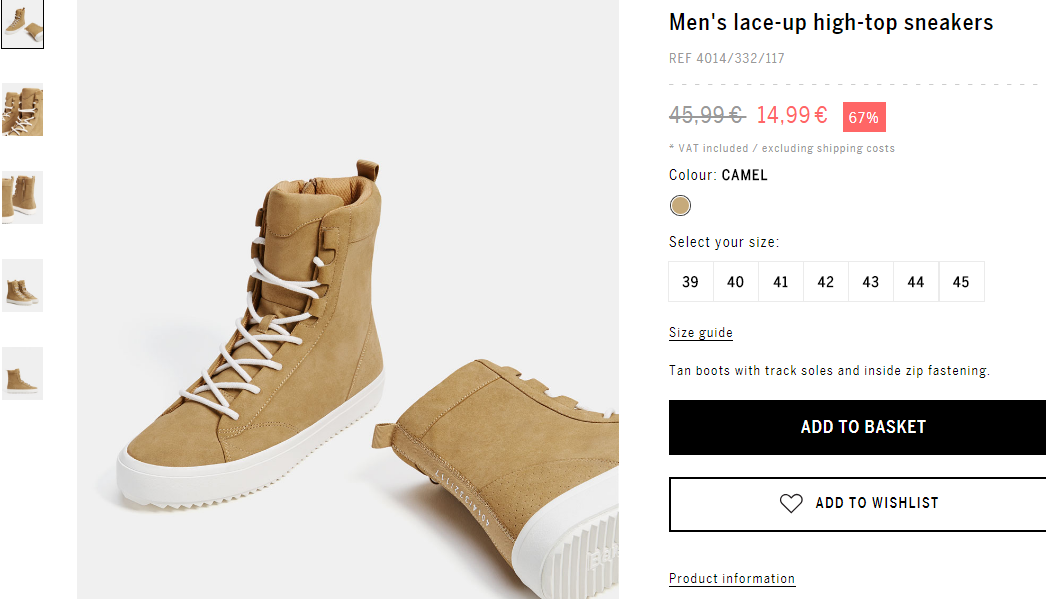Open the fourth thumbnail of the sneaker pair

(22, 285)
